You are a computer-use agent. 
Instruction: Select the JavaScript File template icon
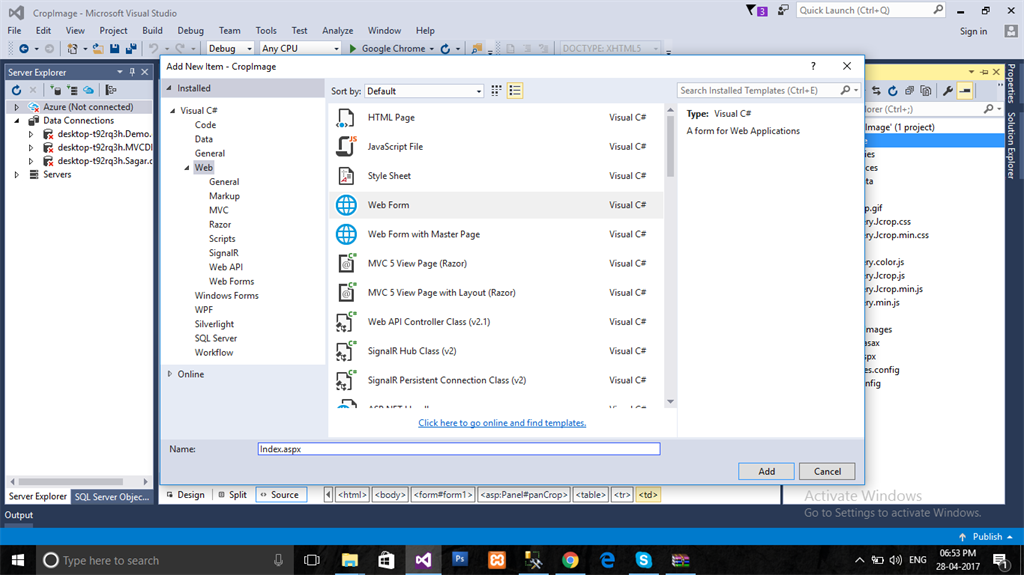[x=346, y=147]
